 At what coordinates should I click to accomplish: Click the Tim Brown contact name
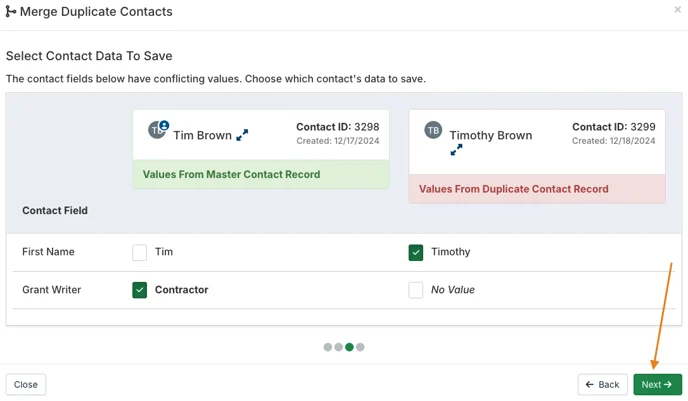(x=202, y=135)
